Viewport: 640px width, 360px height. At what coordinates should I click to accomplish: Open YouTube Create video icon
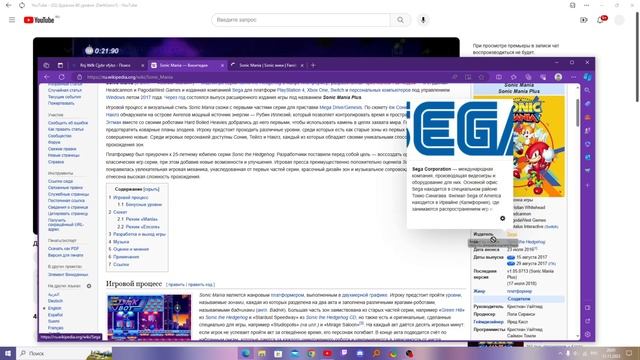584,20
